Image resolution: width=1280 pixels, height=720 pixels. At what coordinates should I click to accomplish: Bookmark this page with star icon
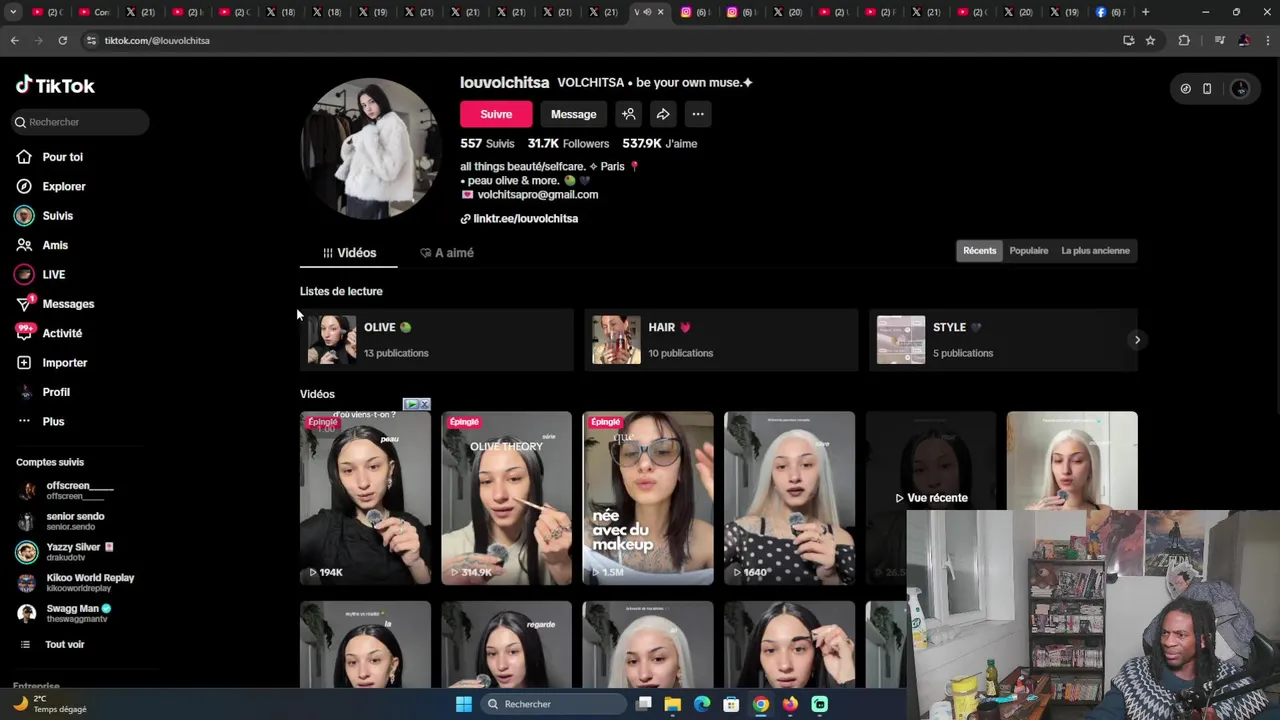(x=1150, y=40)
